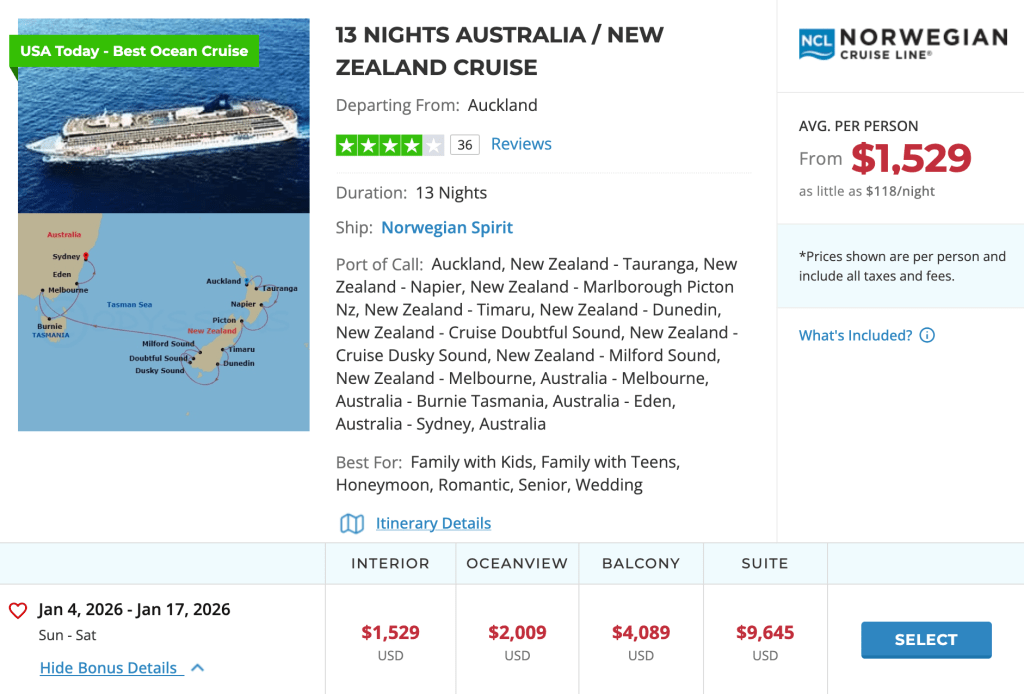The width and height of the screenshot is (1024, 694).
Task: Click the Interior column header
Action: click(390, 563)
